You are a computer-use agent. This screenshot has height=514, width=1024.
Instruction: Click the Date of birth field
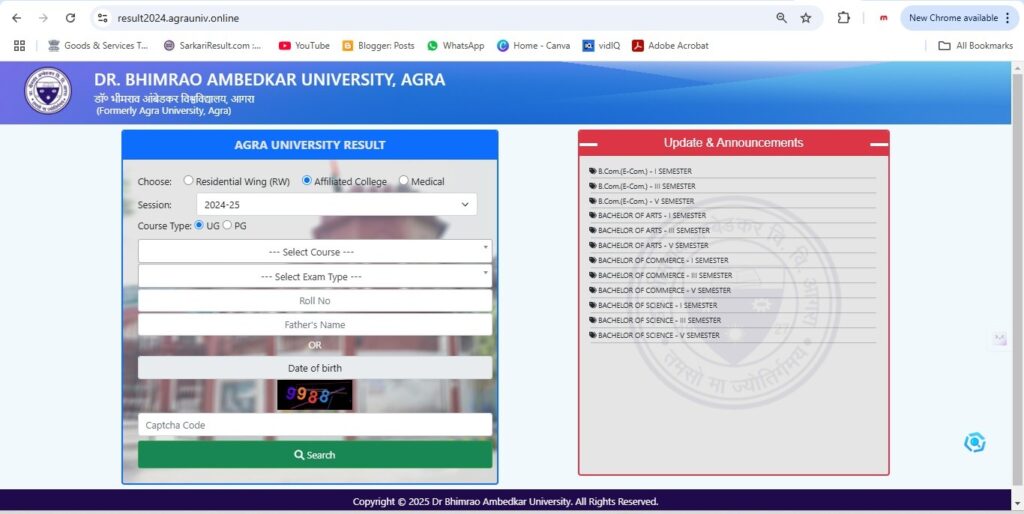pyautogui.click(x=315, y=368)
